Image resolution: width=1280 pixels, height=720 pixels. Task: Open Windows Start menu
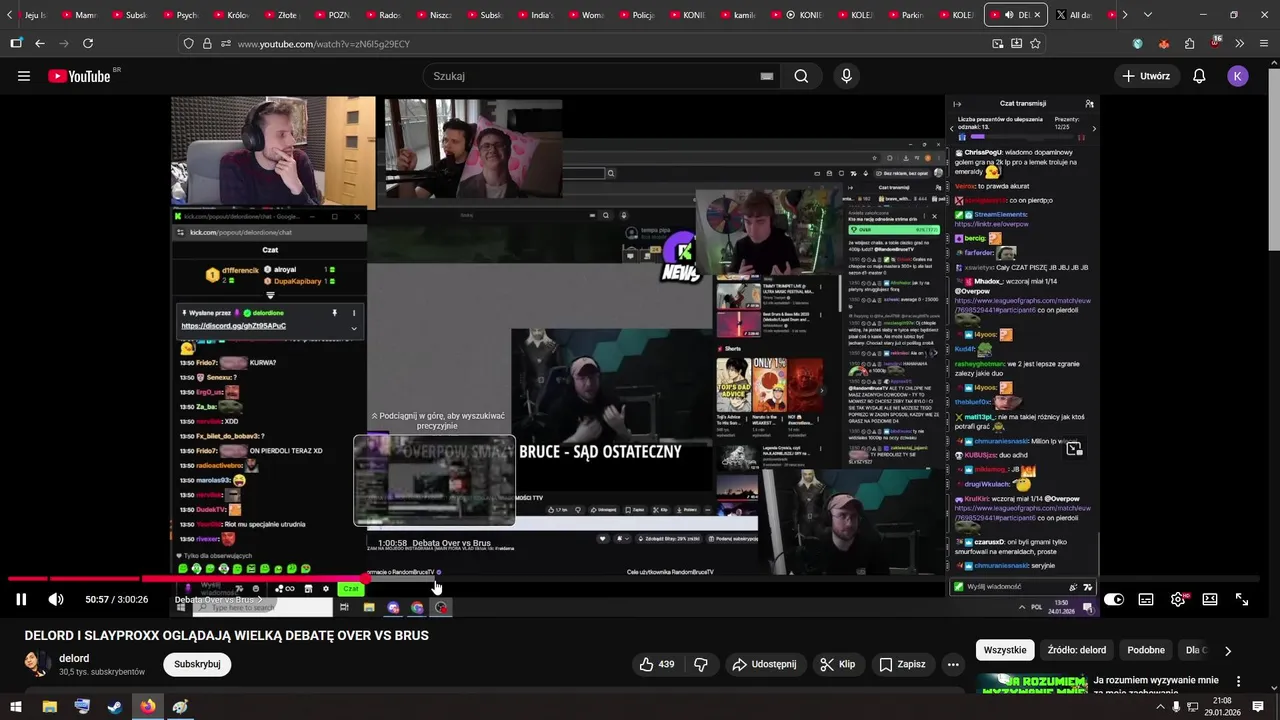point(16,706)
